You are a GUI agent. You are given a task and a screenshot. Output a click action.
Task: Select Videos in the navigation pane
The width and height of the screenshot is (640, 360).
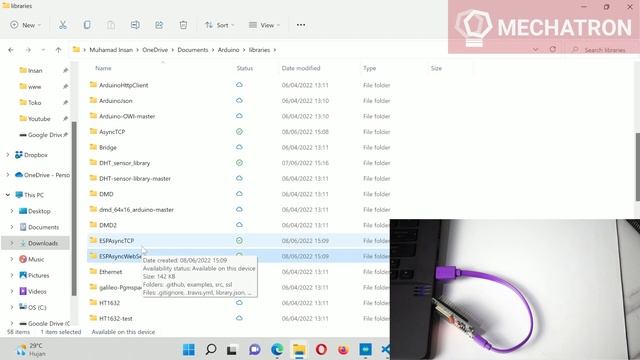coord(36,291)
